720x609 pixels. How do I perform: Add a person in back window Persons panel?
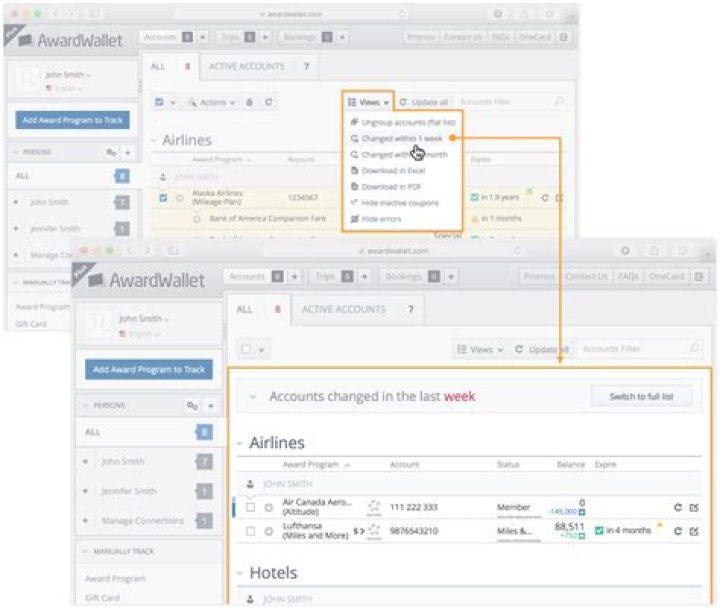click(x=128, y=152)
